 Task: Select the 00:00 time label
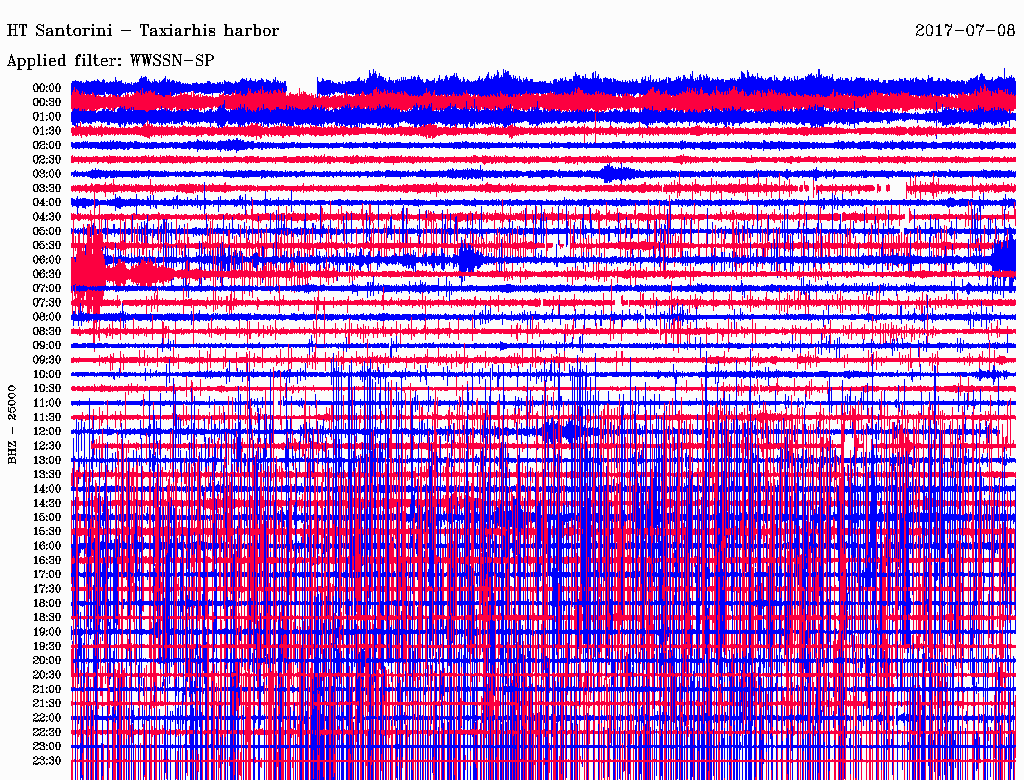click(47, 88)
